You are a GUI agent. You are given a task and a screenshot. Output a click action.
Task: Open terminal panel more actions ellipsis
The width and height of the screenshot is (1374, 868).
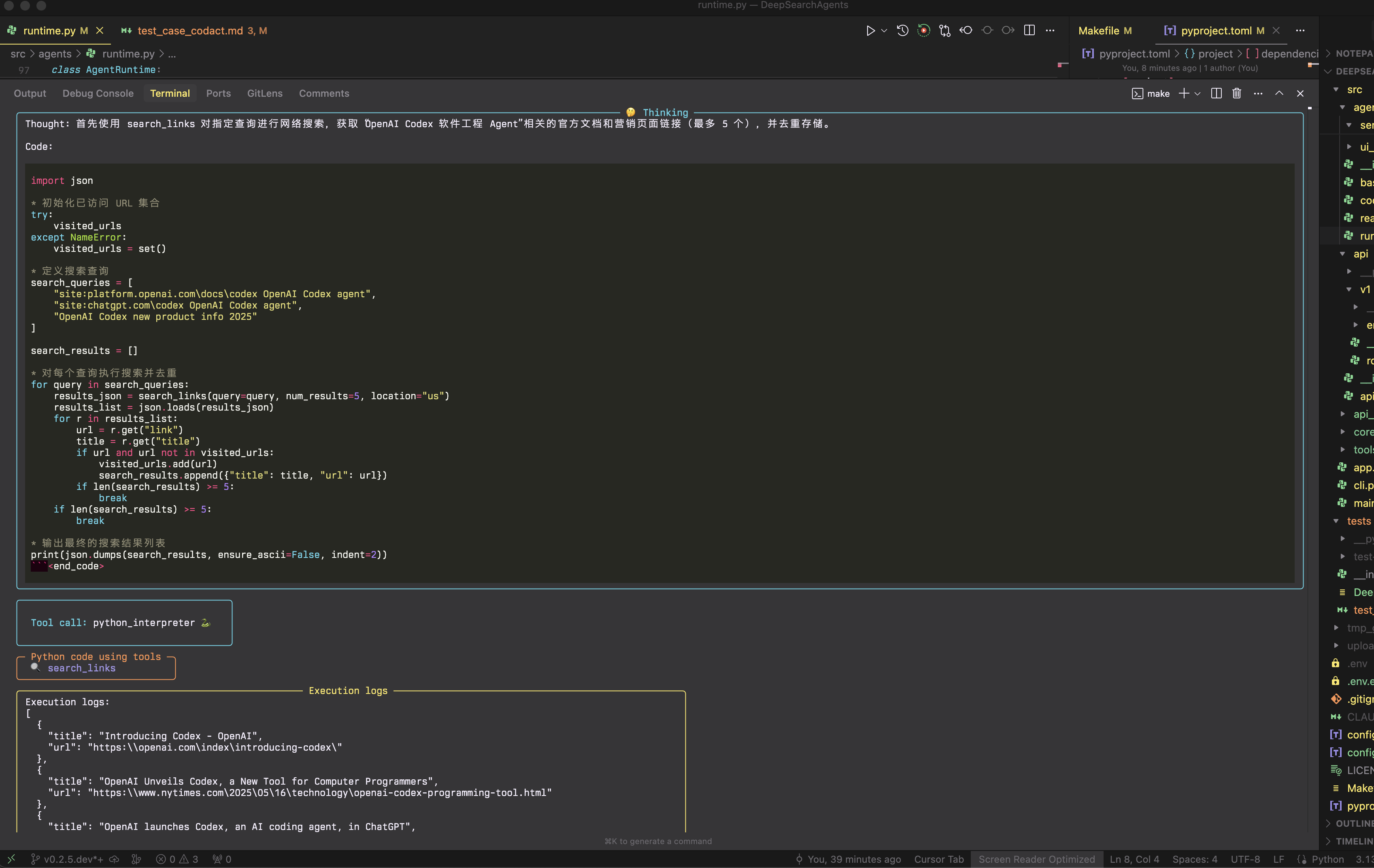(1257, 94)
